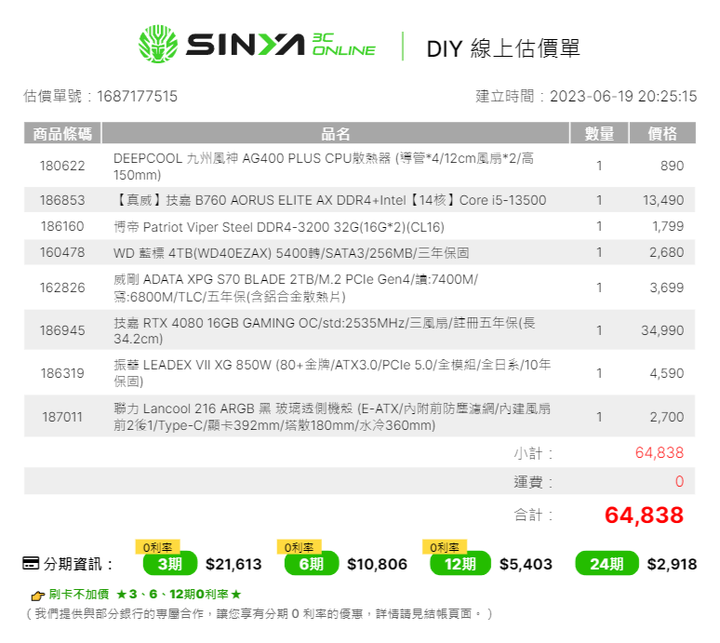Image resolution: width=720 pixels, height=643 pixels.
Task: Click the price 13,490
Action: click(663, 200)
